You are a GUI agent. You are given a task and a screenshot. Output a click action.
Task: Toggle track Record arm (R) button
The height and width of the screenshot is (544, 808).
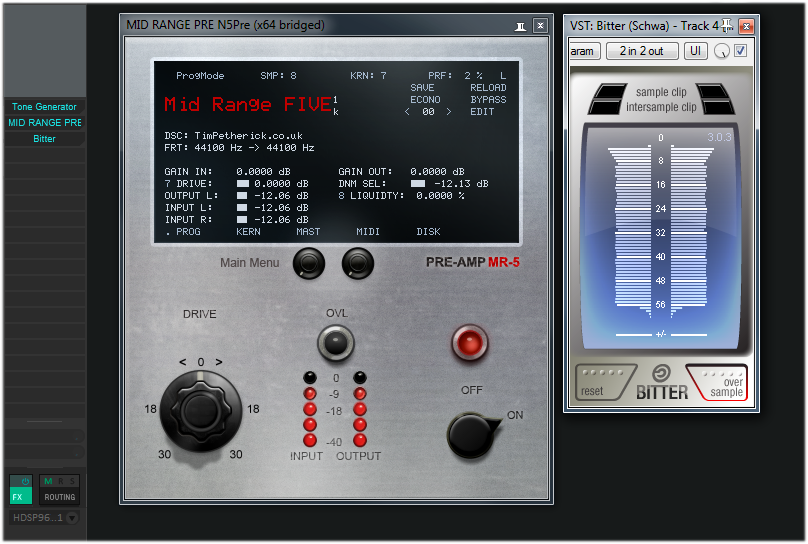60,481
